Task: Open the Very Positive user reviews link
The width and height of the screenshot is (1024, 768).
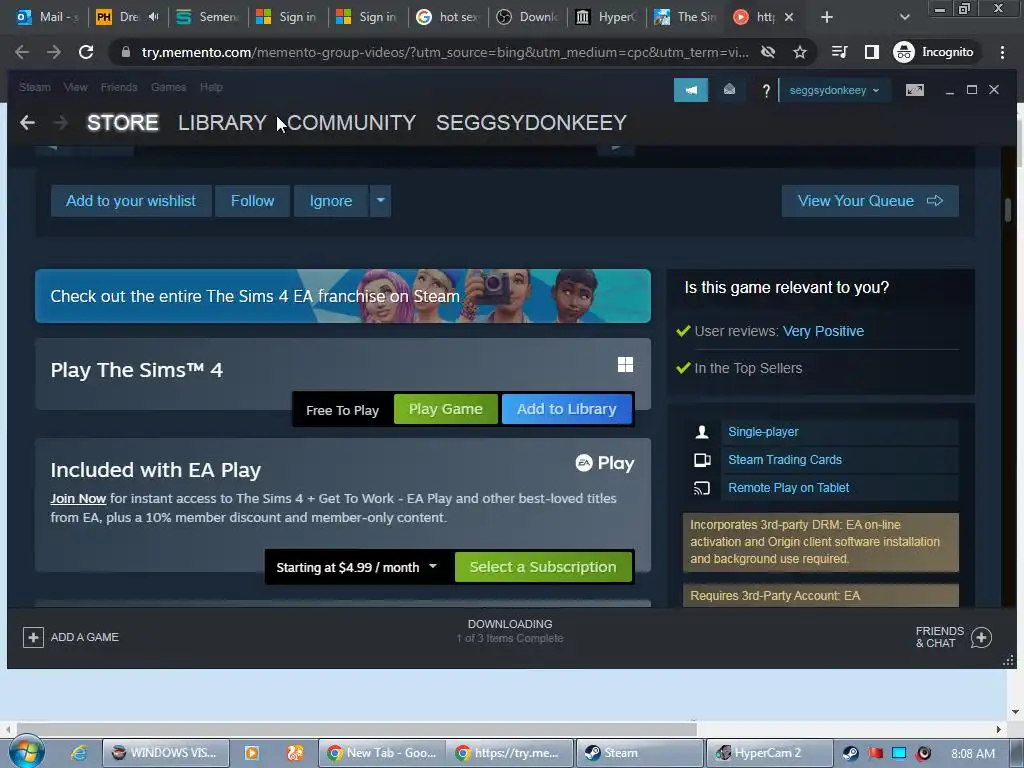Action: click(x=823, y=331)
